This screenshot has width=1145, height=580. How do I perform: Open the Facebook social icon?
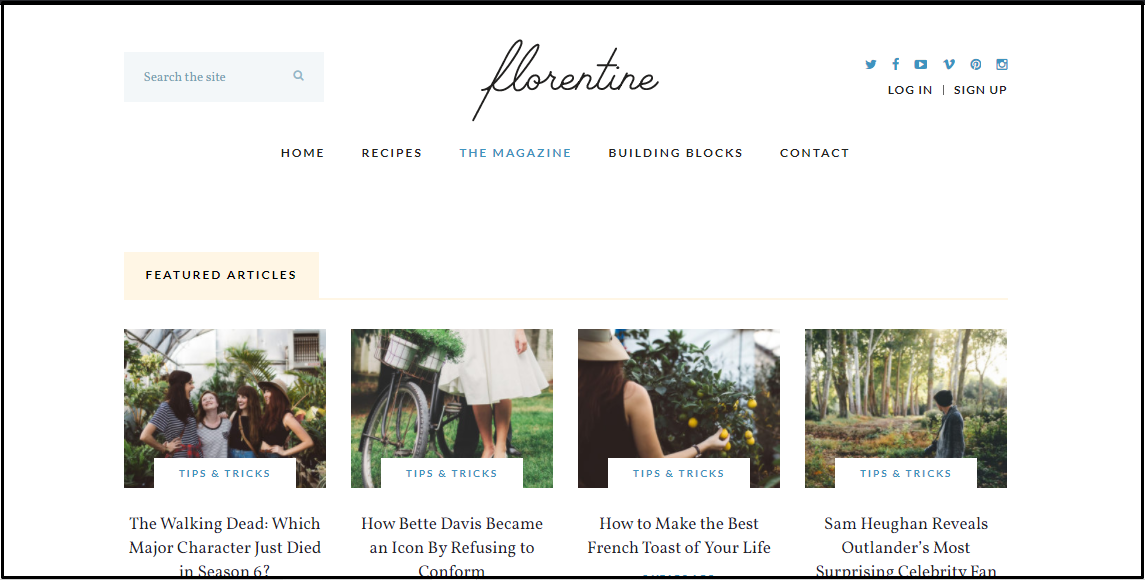(x=895, y=64)
